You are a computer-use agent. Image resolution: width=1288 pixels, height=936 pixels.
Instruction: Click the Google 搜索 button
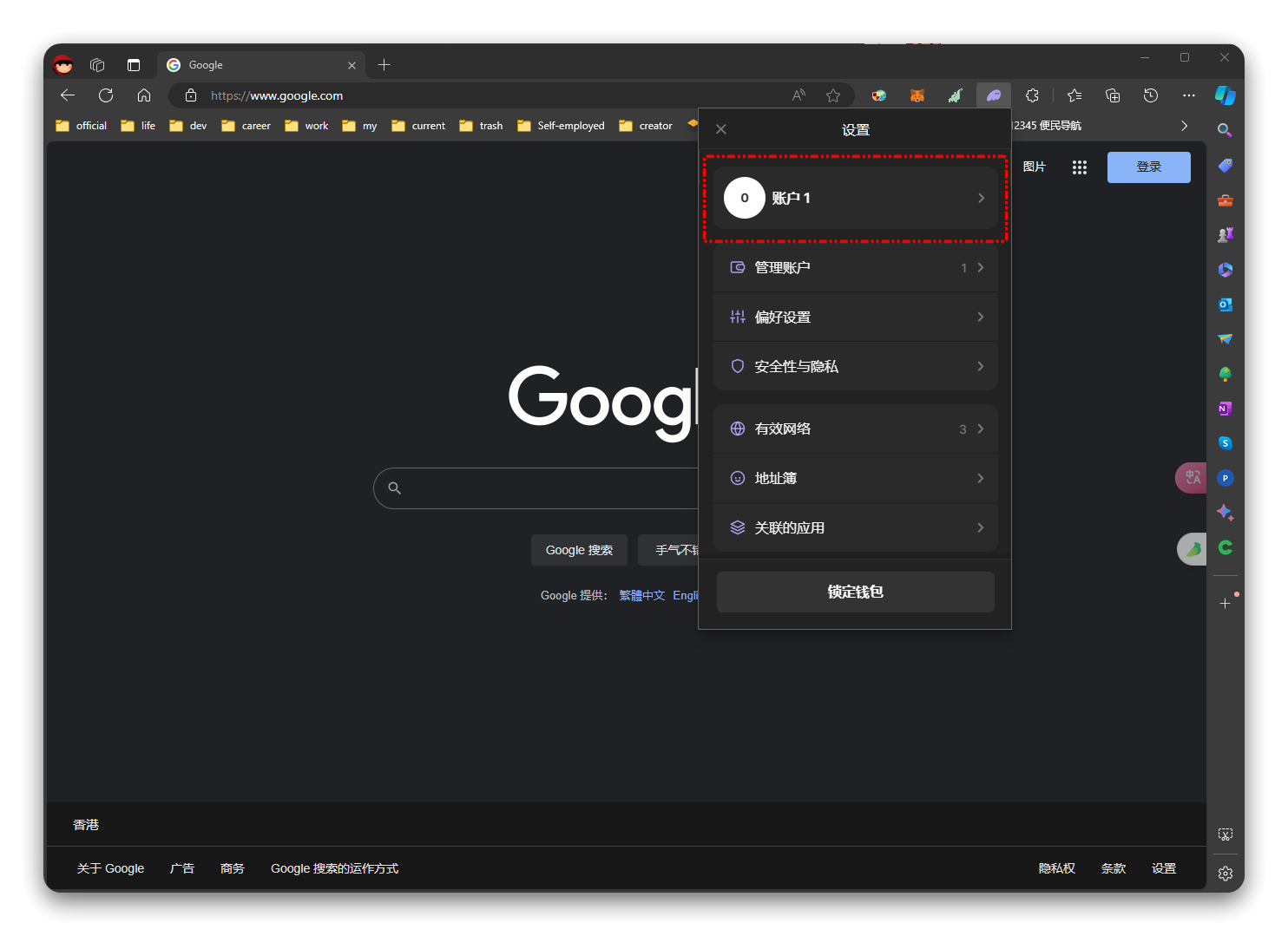(x=579, y=550)
